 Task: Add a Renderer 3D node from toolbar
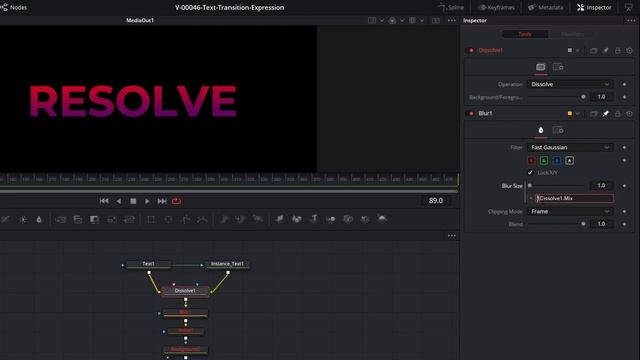coord(382,219)
